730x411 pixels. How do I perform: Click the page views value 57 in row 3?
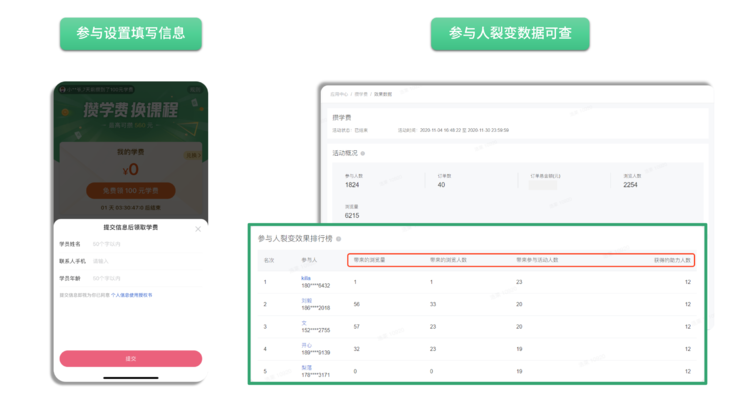point(357,326)
